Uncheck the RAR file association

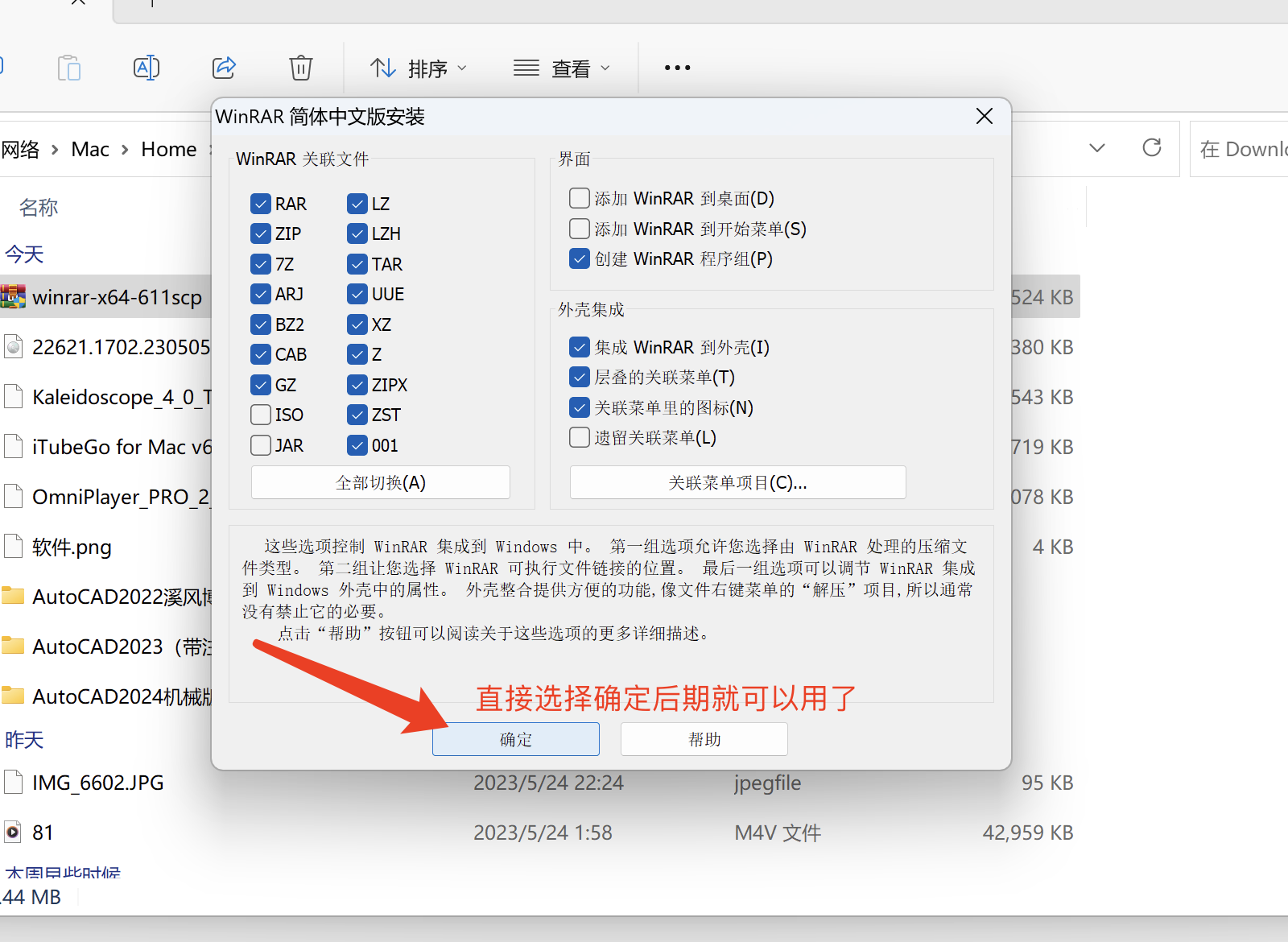click(x=260, y=204)
